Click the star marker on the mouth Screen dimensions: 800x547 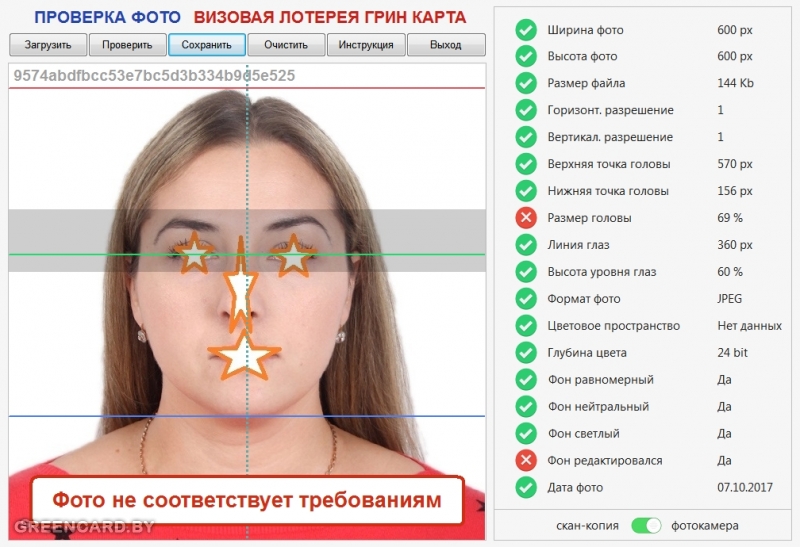pyautogui.click(x=240, y=355)
